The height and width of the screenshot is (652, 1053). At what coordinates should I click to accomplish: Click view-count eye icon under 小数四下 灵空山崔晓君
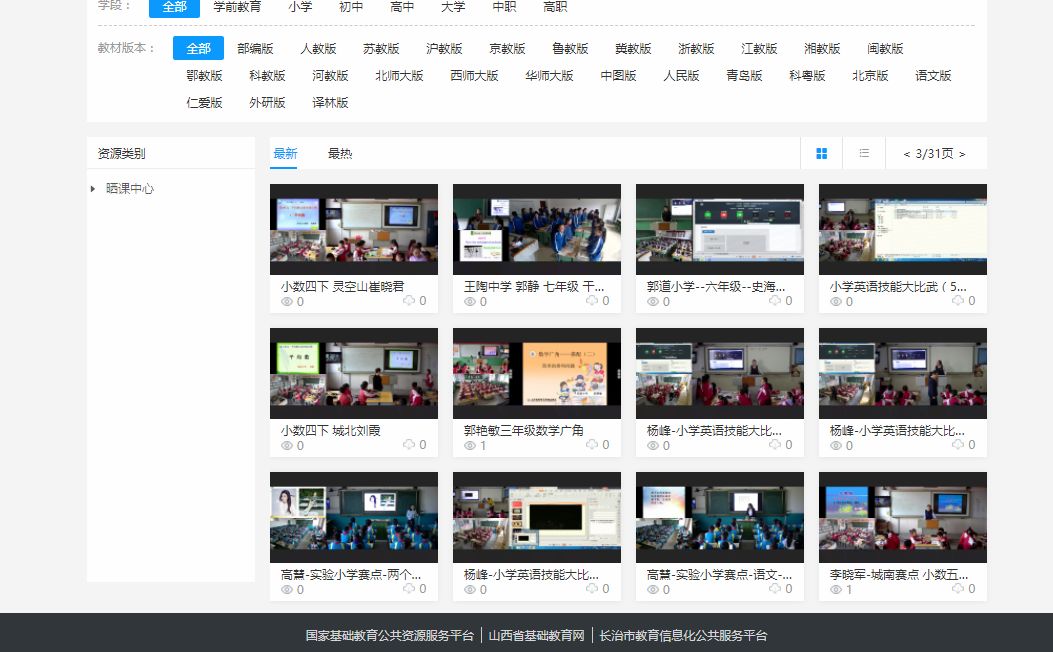pyautogui.click(x=287, y=302)
